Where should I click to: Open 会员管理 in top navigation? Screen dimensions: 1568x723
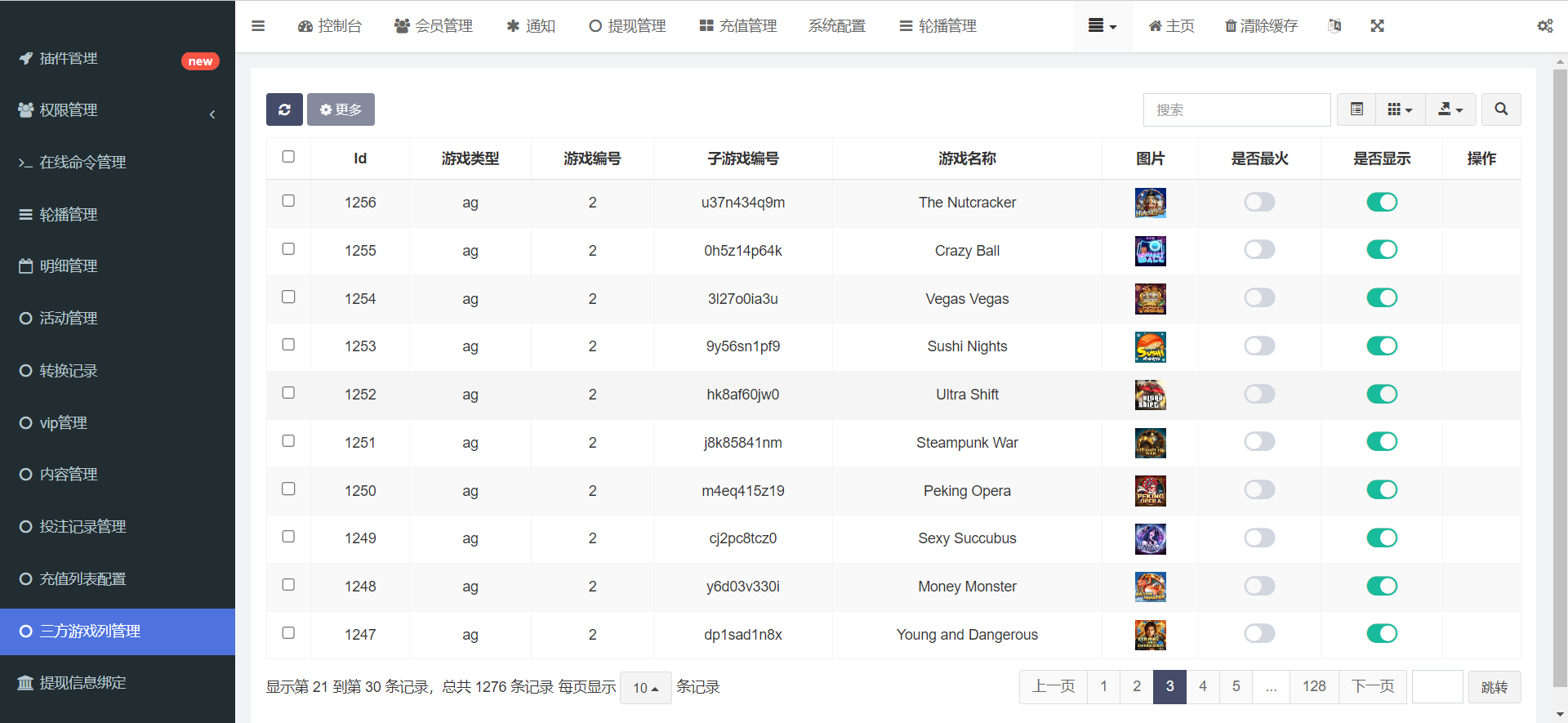tap(434, 26)
